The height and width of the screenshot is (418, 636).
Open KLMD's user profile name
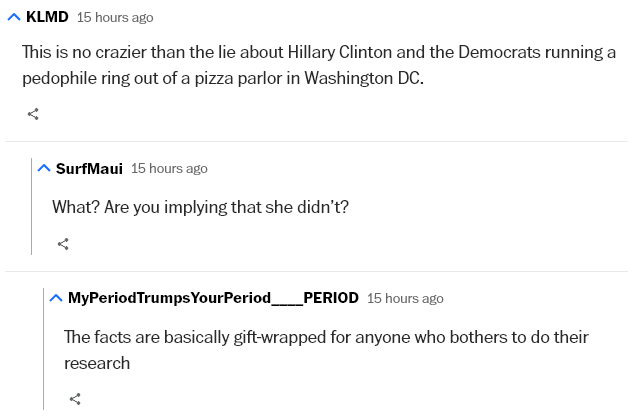tap(47, 17)
